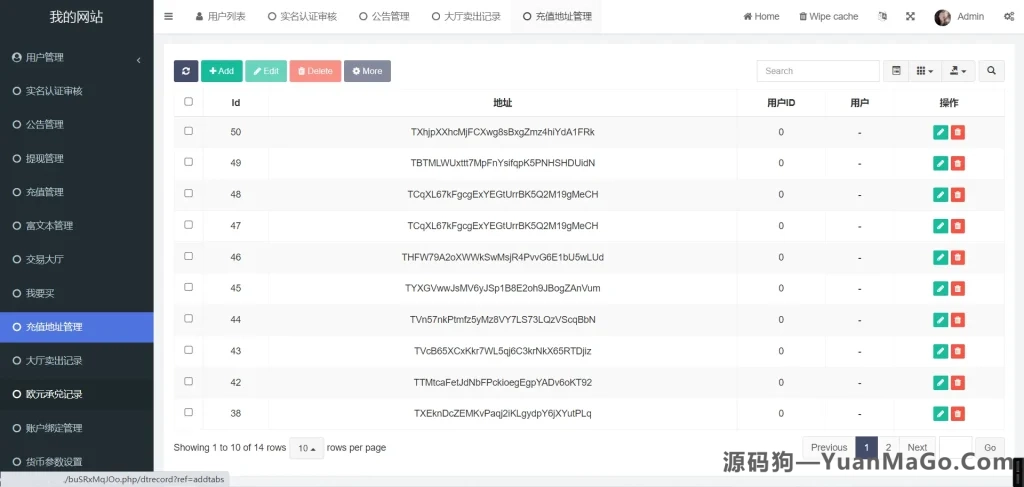Delete row with Id 48

(x=958, y=195)
